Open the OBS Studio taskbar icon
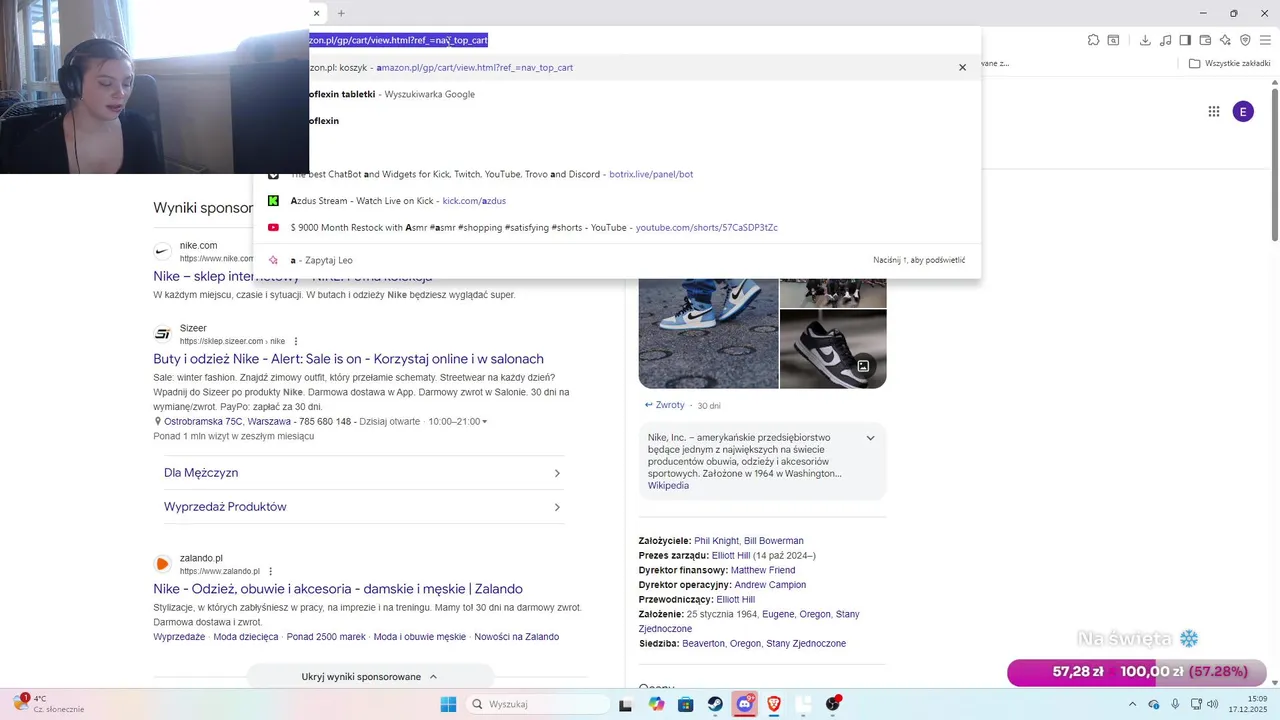This screenshot has width=1280, height=720. (833, 704)
